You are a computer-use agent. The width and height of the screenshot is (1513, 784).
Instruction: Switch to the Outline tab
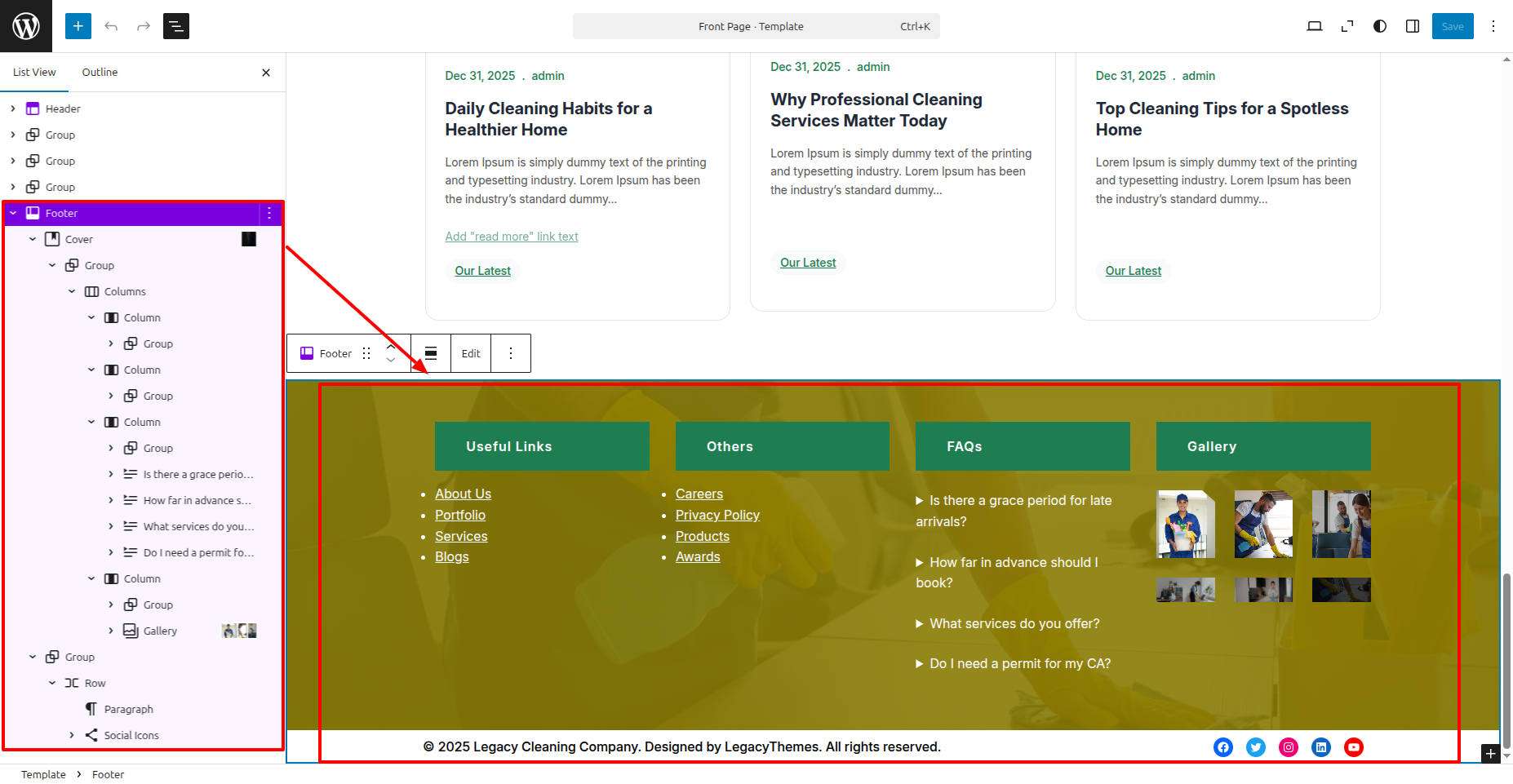100,72
